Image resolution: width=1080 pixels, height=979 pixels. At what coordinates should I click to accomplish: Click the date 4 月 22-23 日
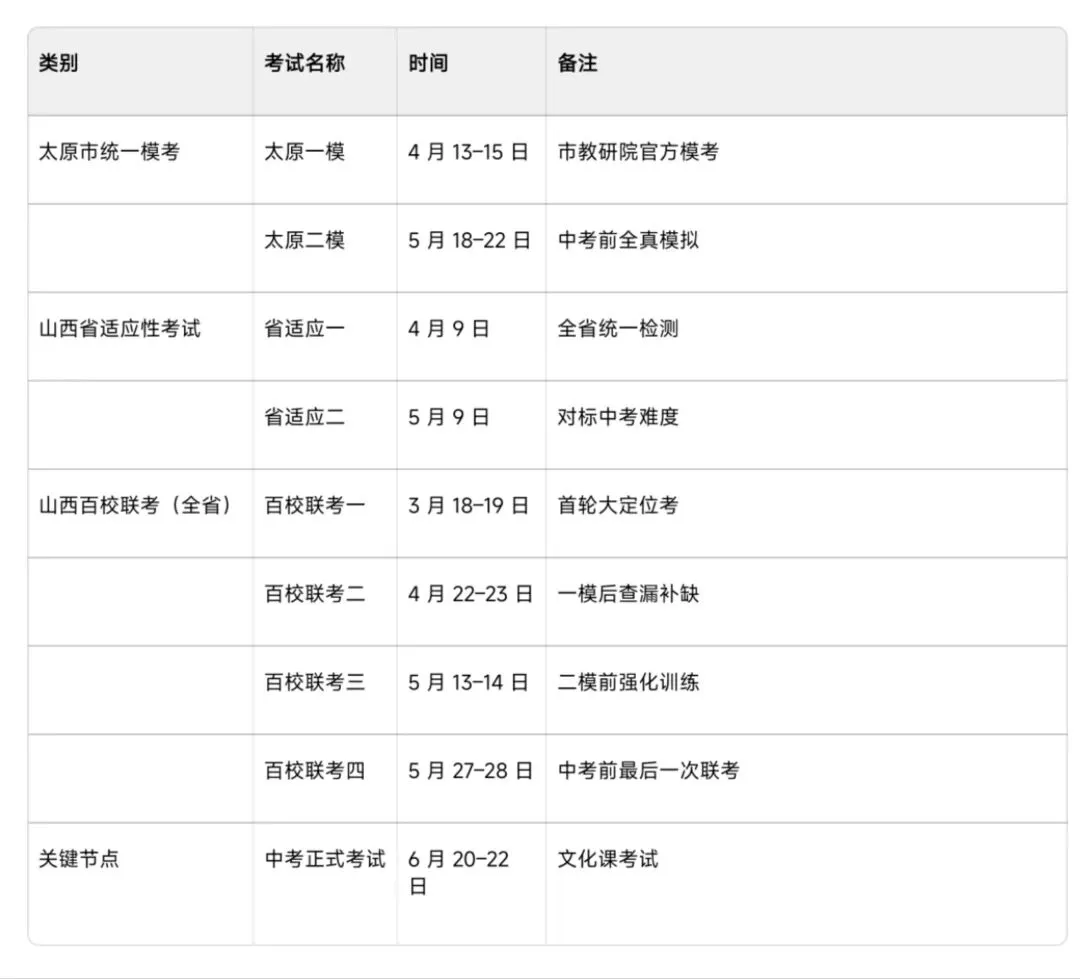pos(470,593)
